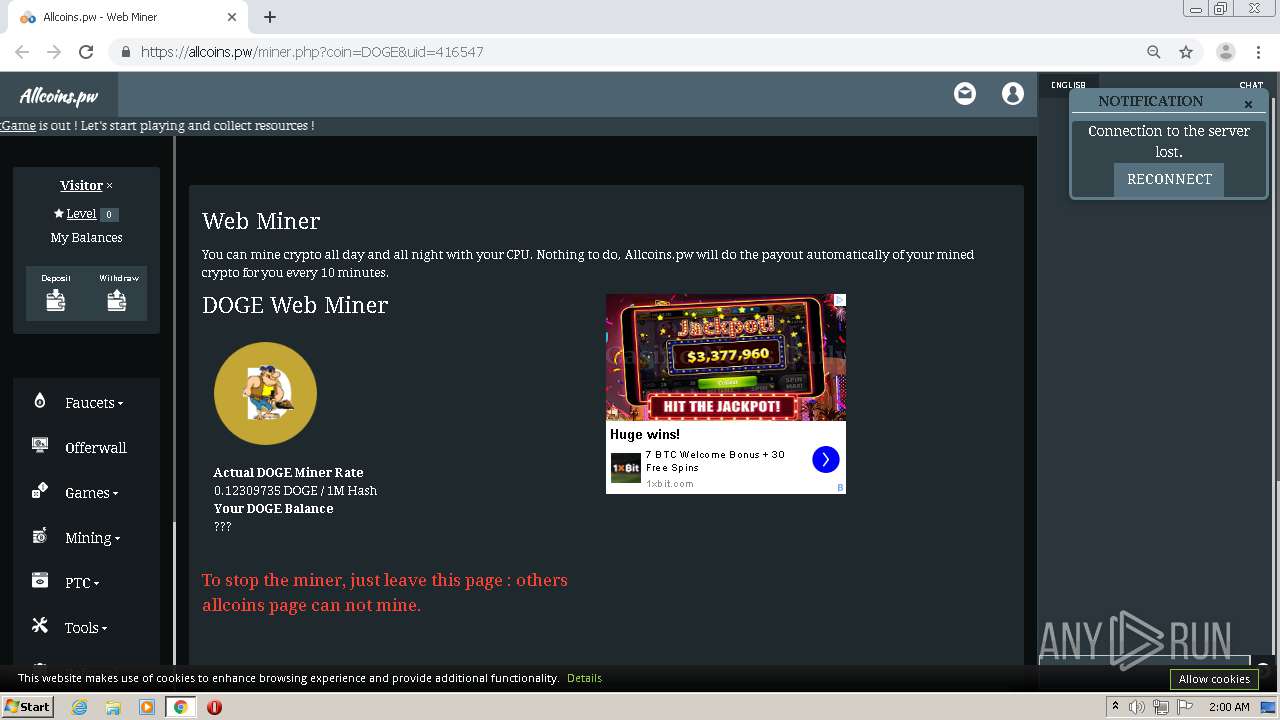Close the Allcoins.pw browser tab
Viewport: 1280px width, 720px height.
tap(232, 17)
